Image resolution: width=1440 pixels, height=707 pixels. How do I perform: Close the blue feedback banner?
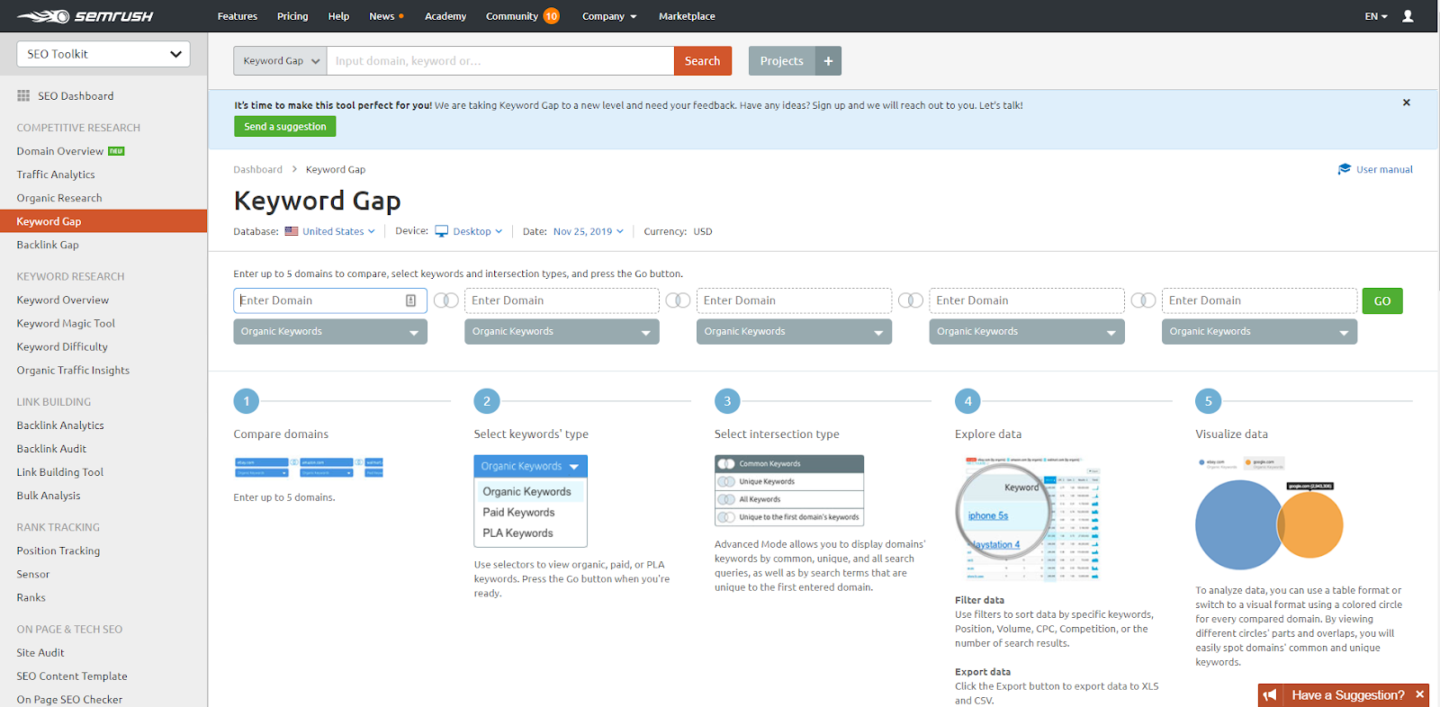[x=1406, y=103]
